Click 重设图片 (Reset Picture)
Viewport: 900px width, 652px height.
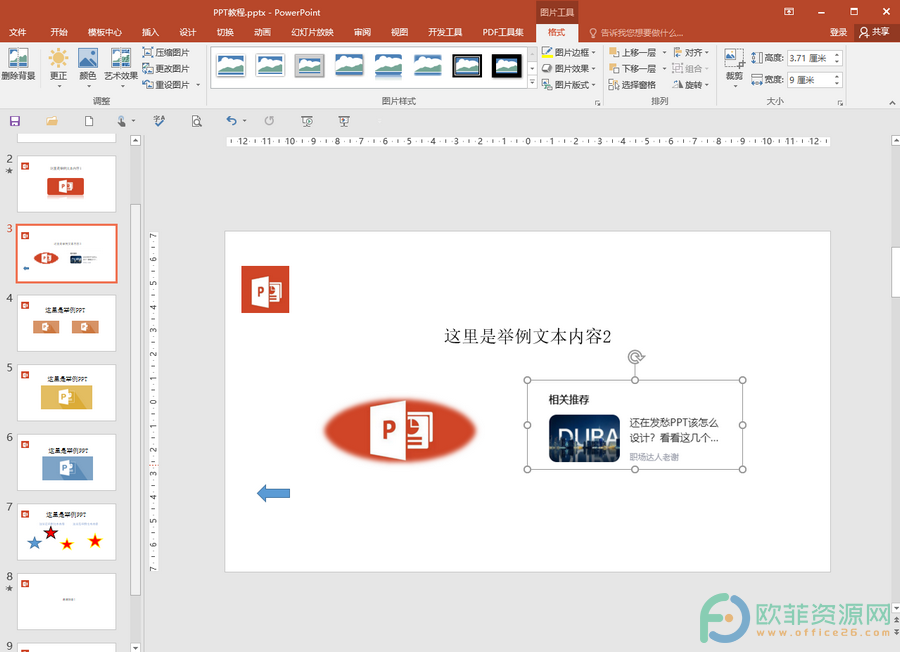pyautogui.click(x=166, y=84)
